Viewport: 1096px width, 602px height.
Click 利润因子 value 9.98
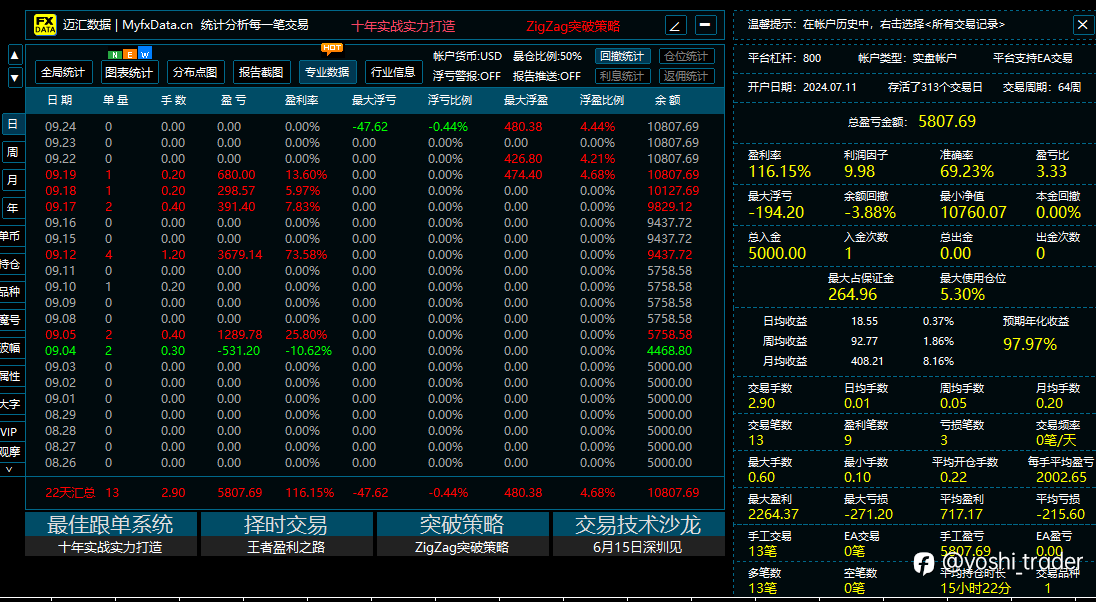pos(859,171)
